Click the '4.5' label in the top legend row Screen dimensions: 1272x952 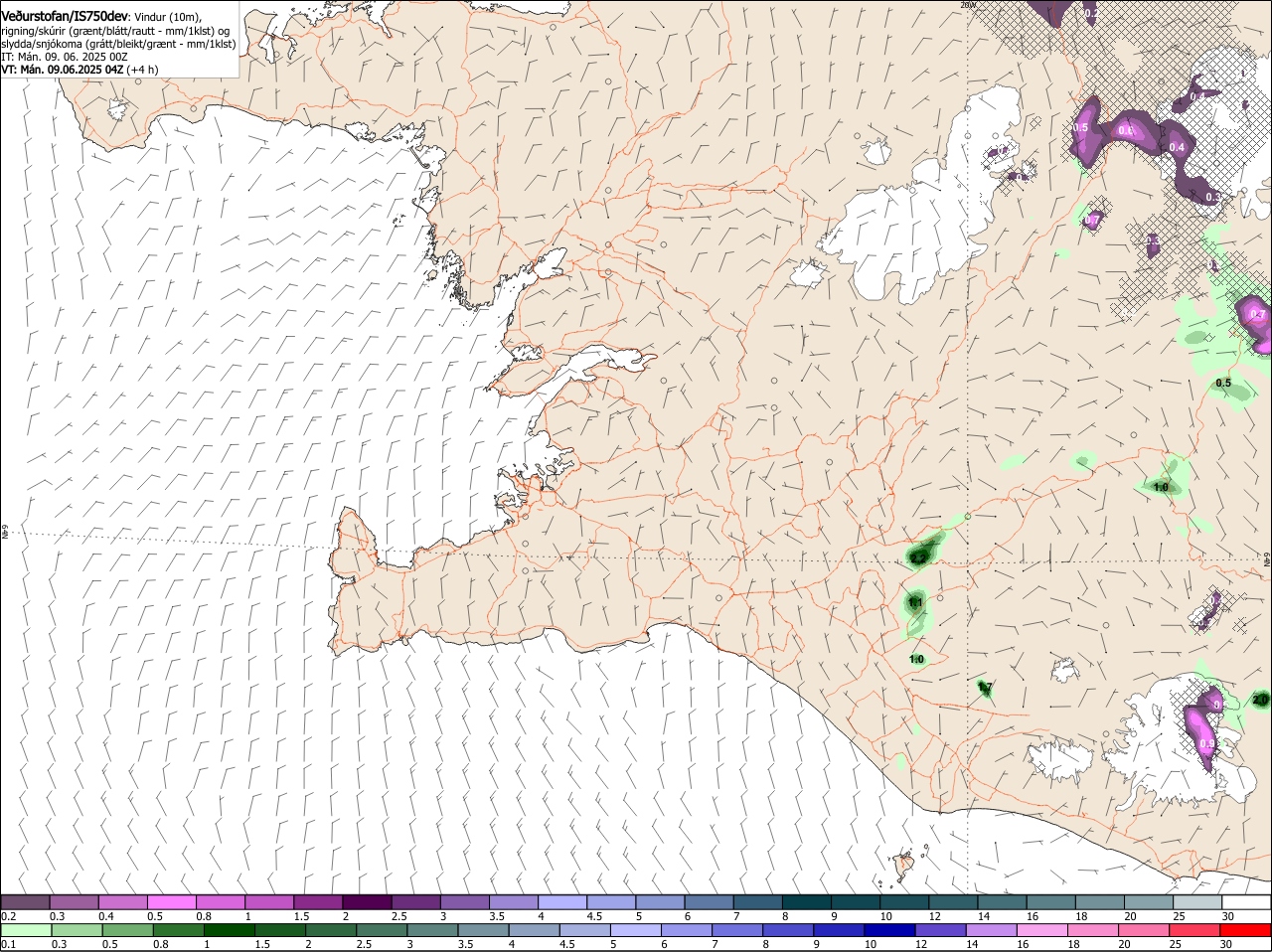(595, 915)
